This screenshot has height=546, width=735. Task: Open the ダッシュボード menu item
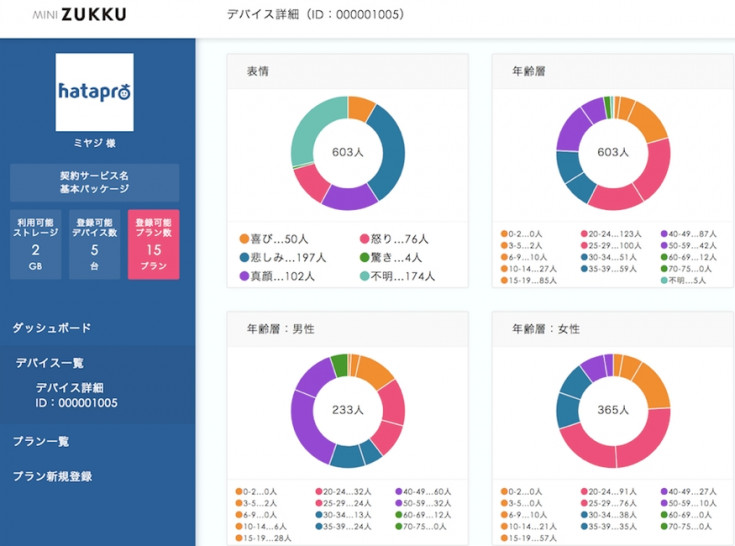[52, 328]
